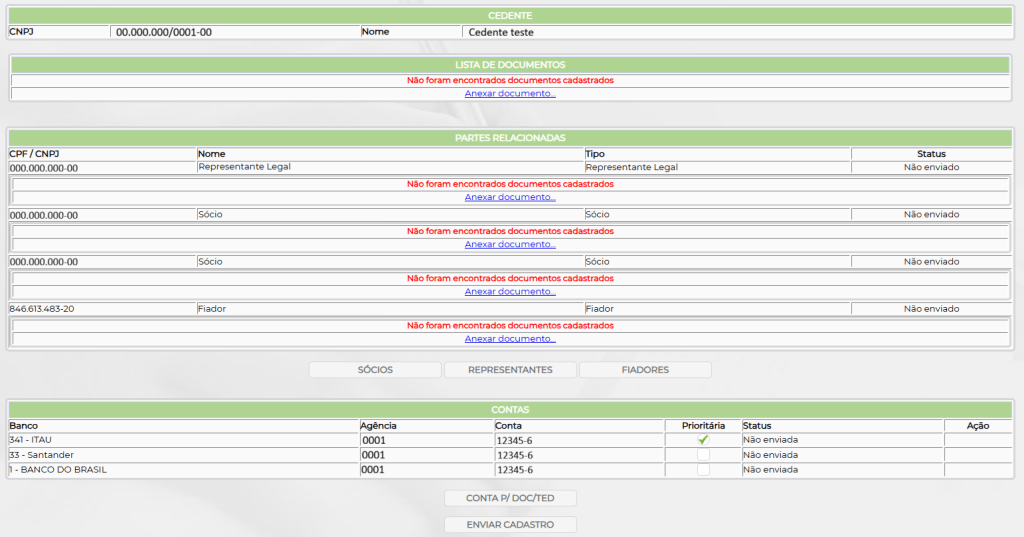This screenshot has height=537, width=1024.
Task: Click Anexar documento link under Fiador row
Action: [x=510, y=338]
